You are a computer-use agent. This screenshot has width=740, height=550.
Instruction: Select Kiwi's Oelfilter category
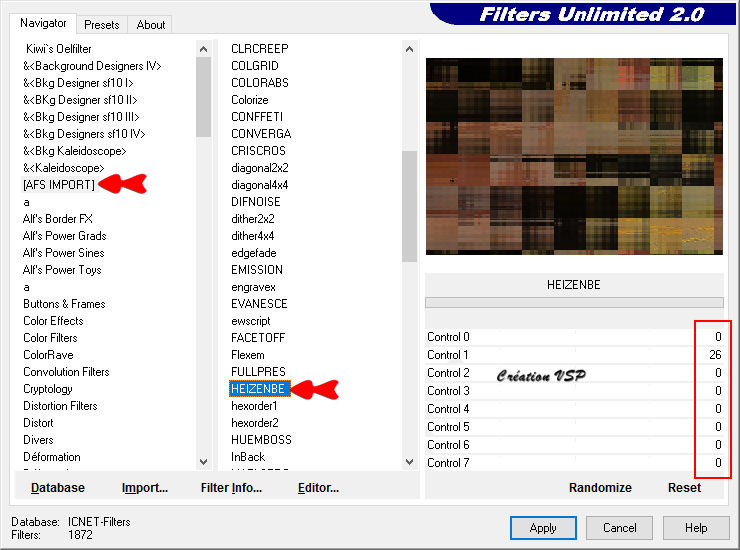[59, 49]
